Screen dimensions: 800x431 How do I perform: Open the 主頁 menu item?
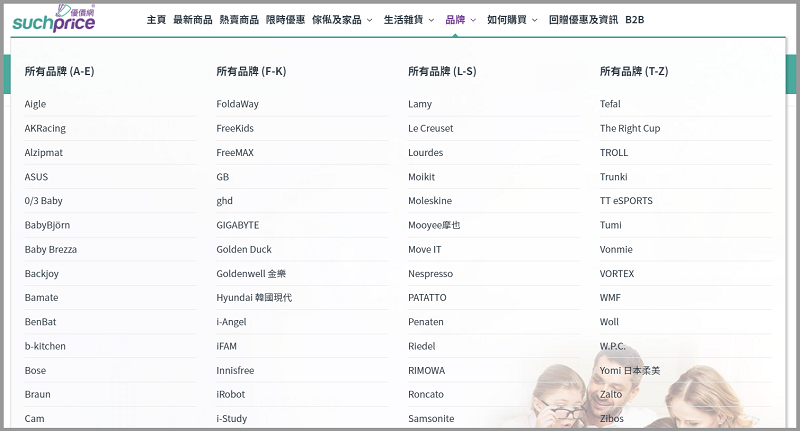pos(156,20)
